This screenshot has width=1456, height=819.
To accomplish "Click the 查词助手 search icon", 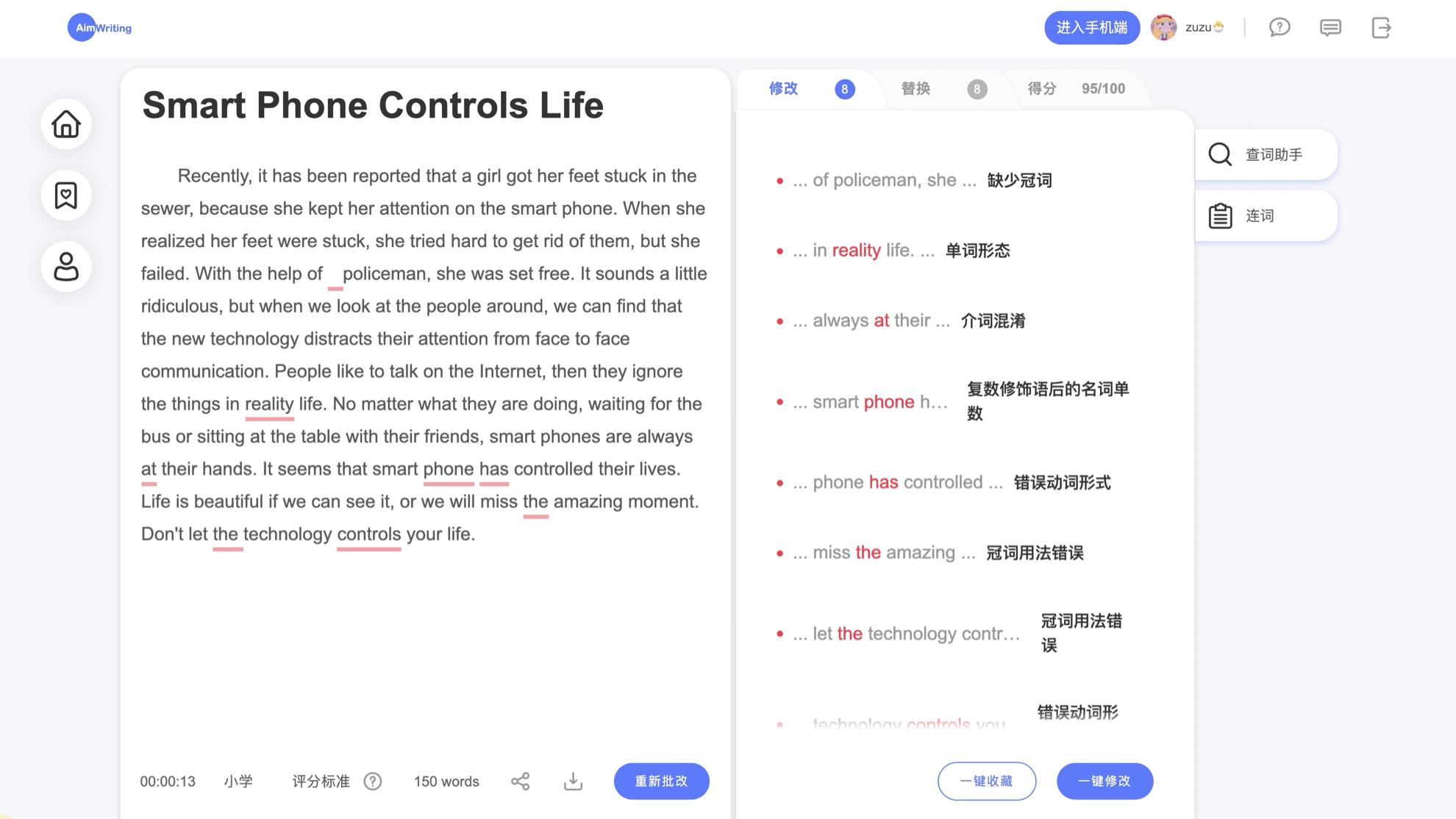I will (1221, 154).
